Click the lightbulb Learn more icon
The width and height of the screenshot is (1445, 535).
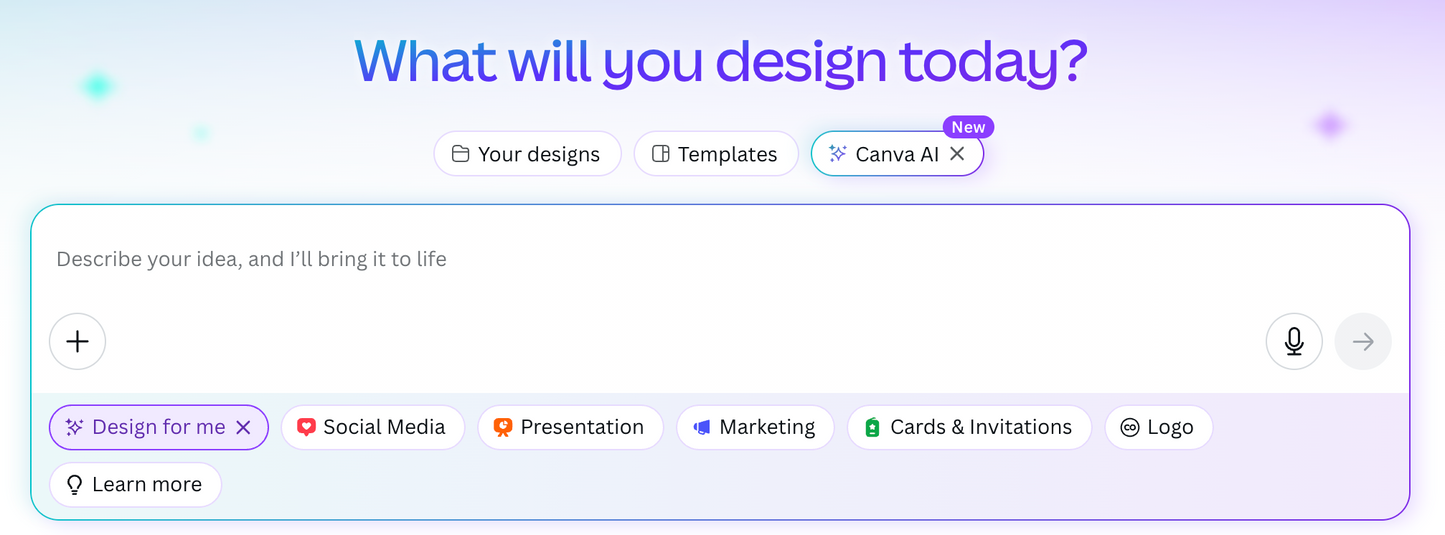[x=74, y=485]
